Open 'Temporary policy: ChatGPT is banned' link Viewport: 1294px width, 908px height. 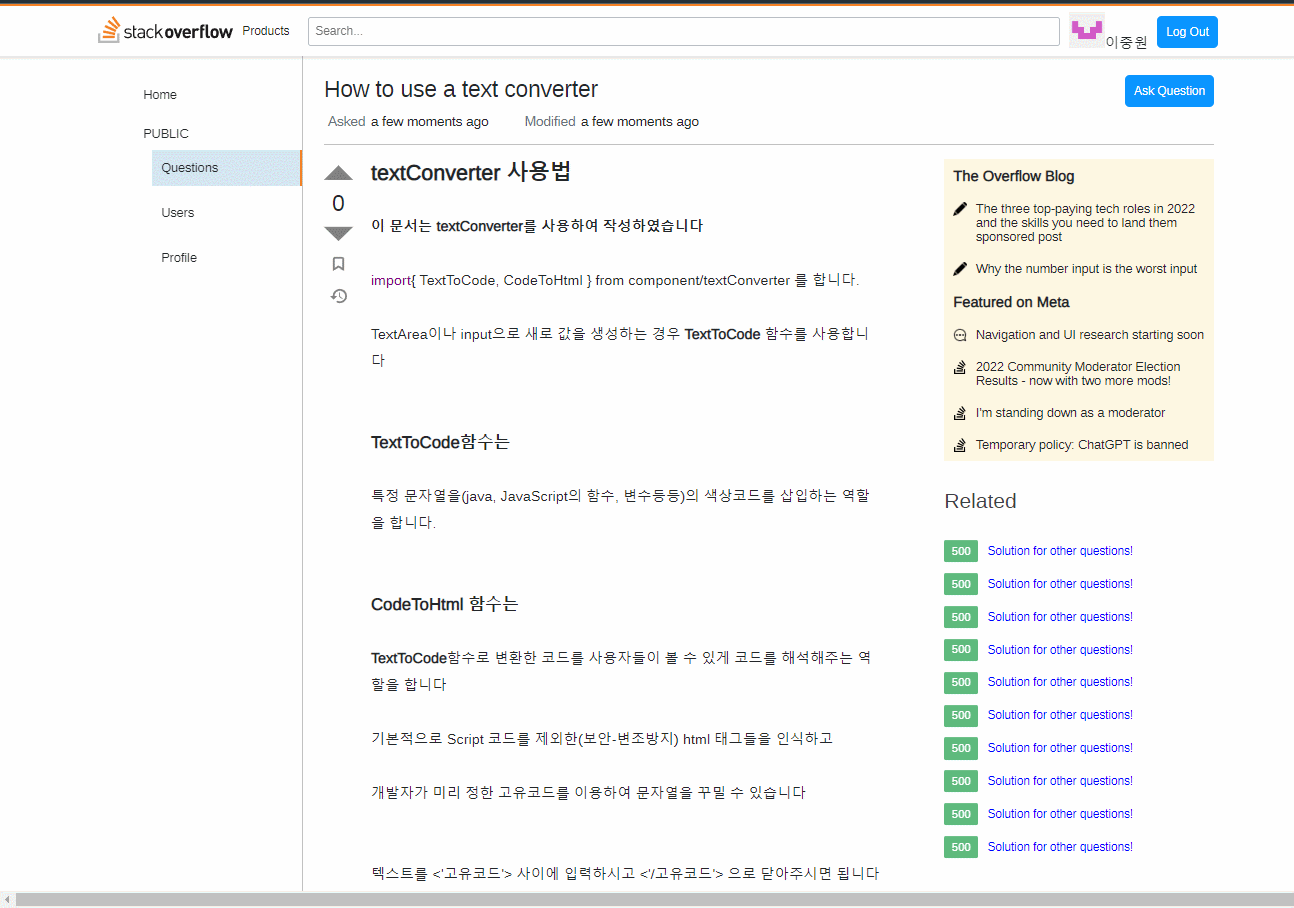[1082, 445]
